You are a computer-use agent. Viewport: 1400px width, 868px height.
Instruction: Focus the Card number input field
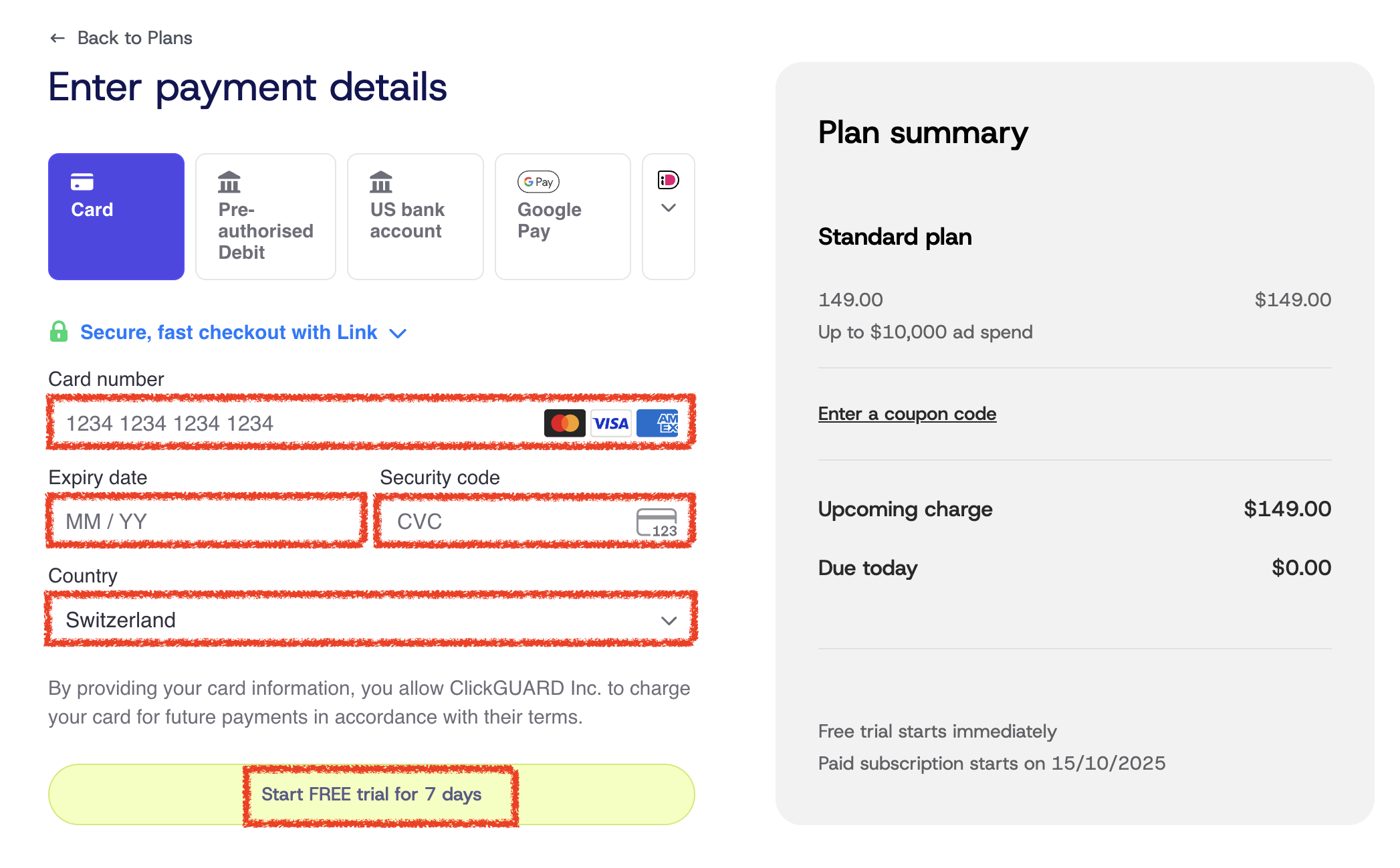(294, 423)
